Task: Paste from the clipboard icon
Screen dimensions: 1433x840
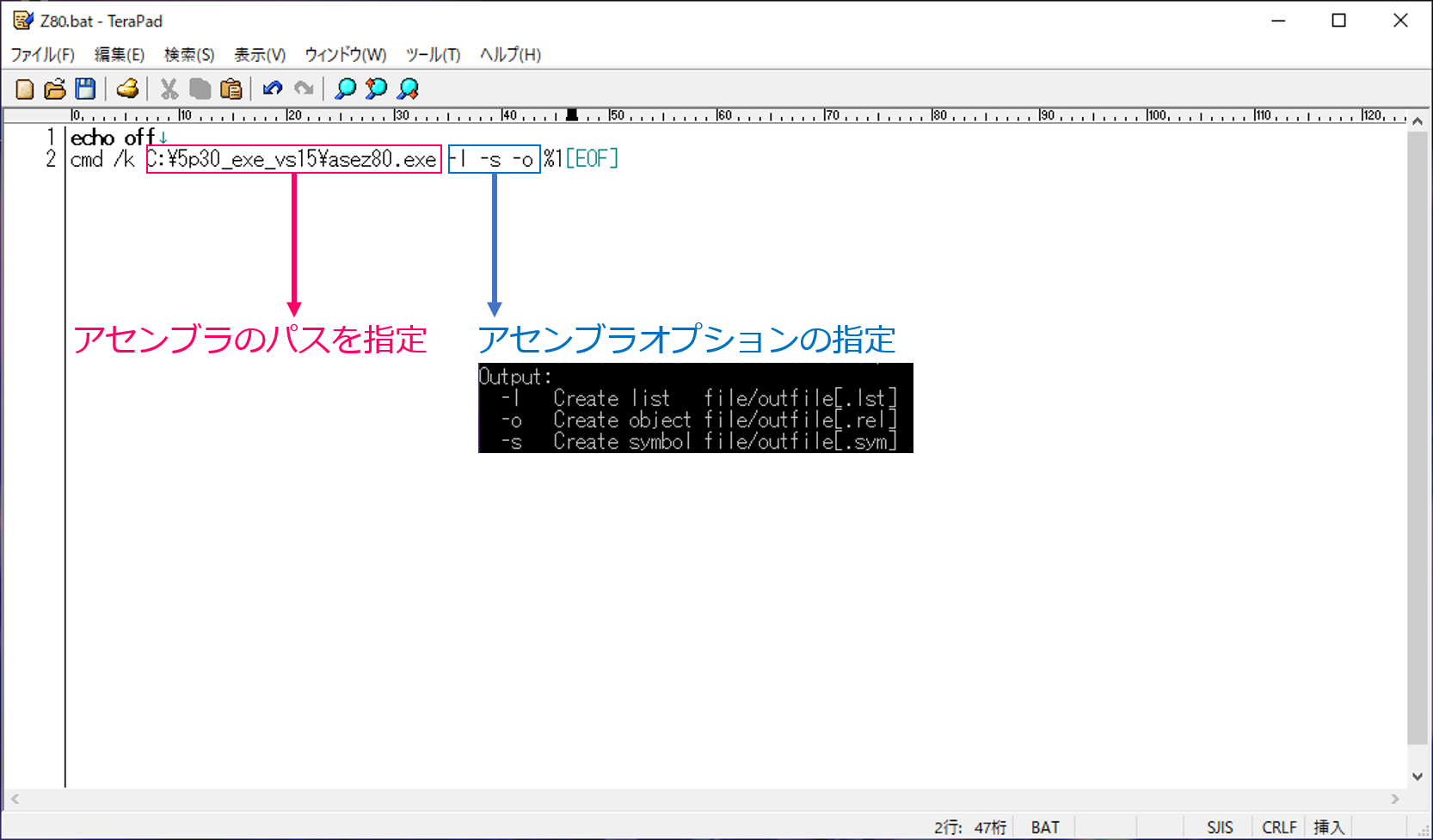Action: click(x=231, y=89)
